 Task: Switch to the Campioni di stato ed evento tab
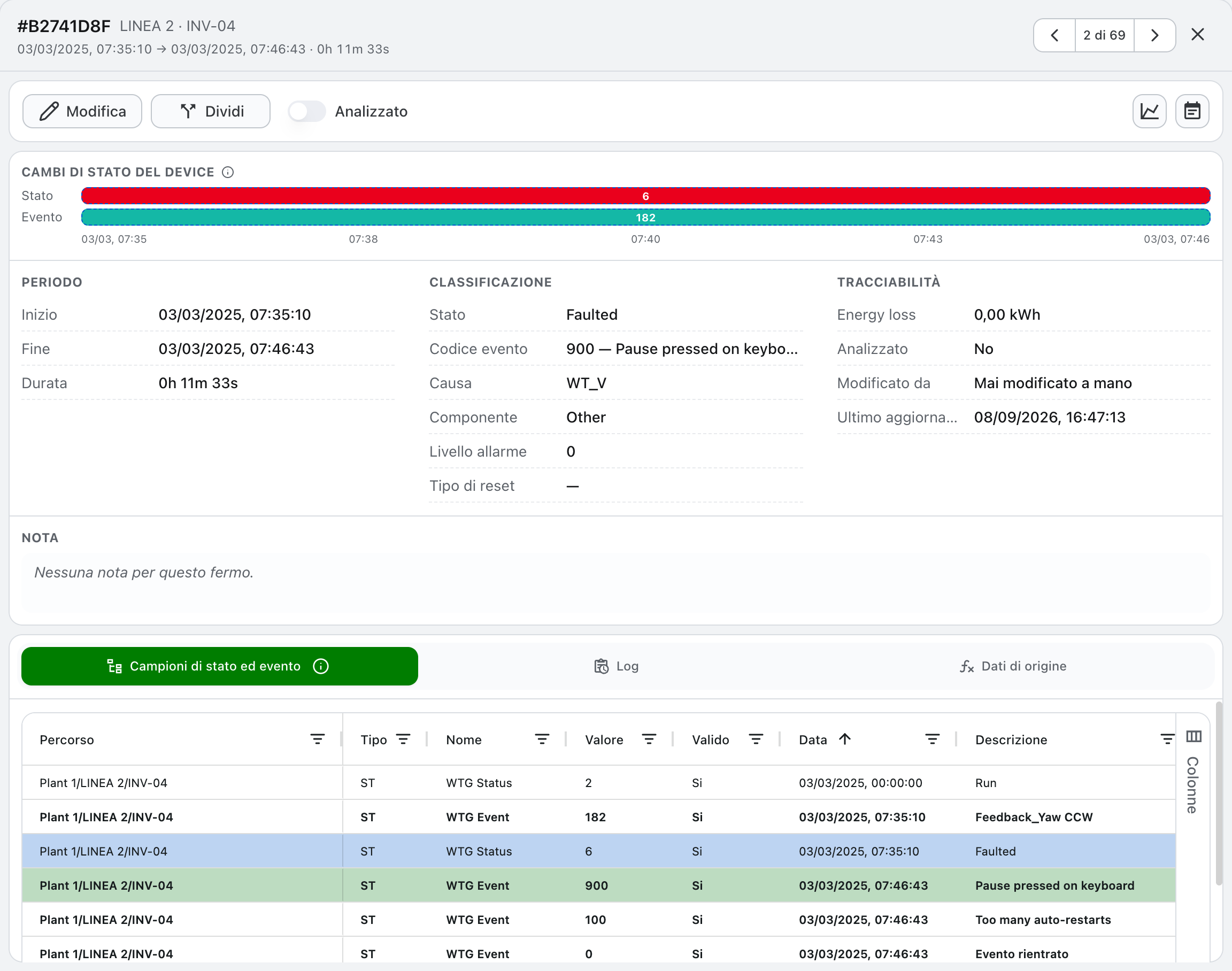219,666
